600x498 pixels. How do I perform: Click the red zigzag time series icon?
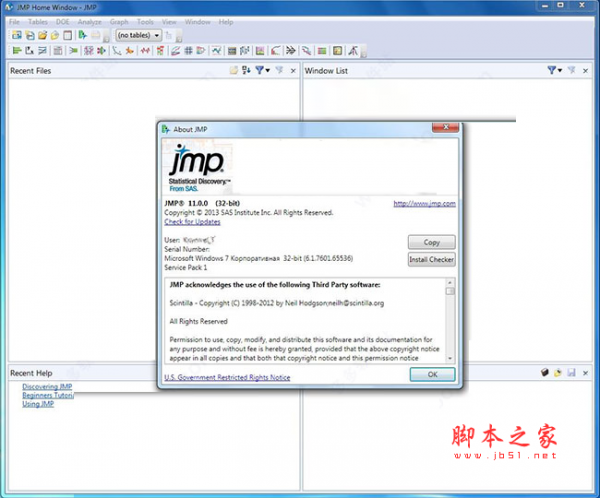(x=145, y=51)
